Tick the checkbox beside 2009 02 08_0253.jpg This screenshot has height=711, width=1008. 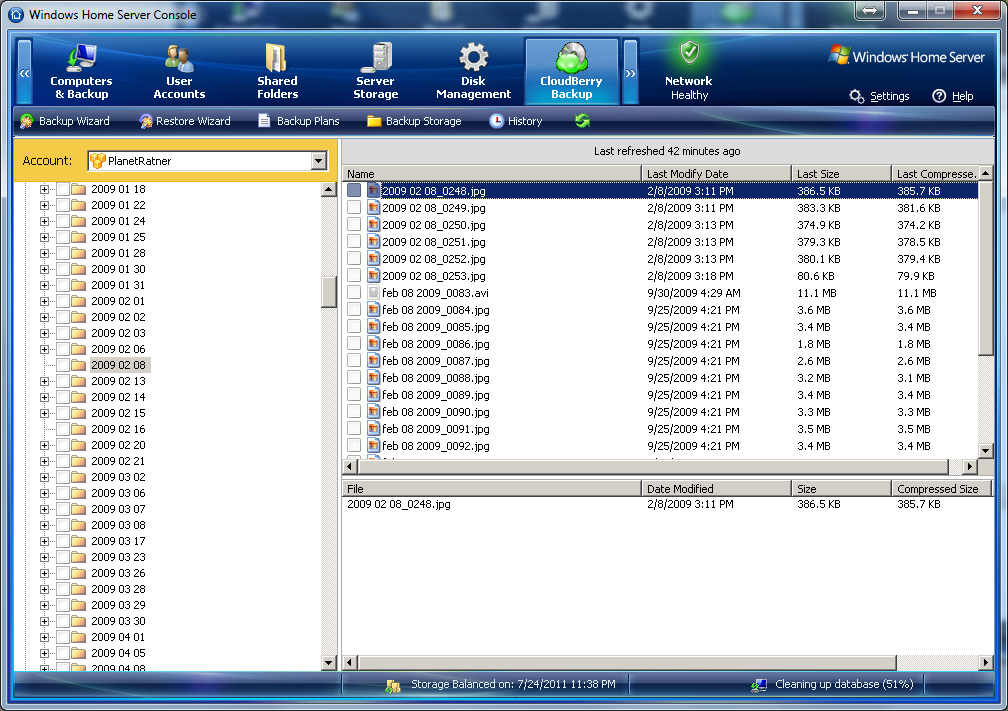(355, 275)
